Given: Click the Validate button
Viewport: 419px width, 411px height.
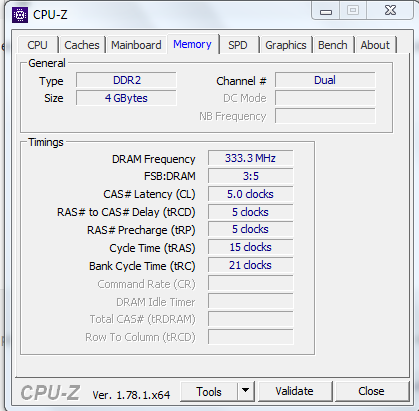Looking at the screenshot, I should point(295,391).
